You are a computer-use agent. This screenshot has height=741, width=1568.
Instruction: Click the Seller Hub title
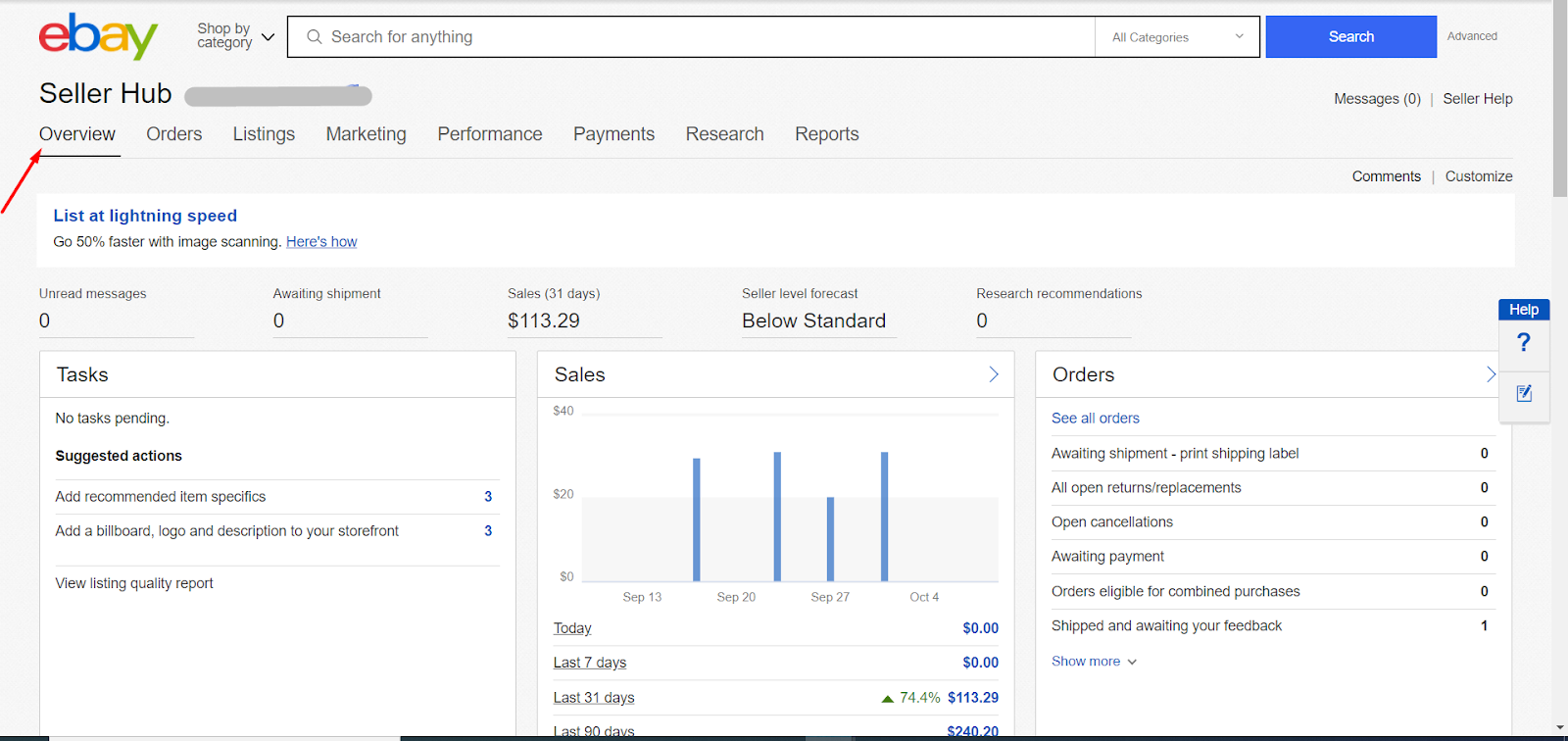[106, 93]
